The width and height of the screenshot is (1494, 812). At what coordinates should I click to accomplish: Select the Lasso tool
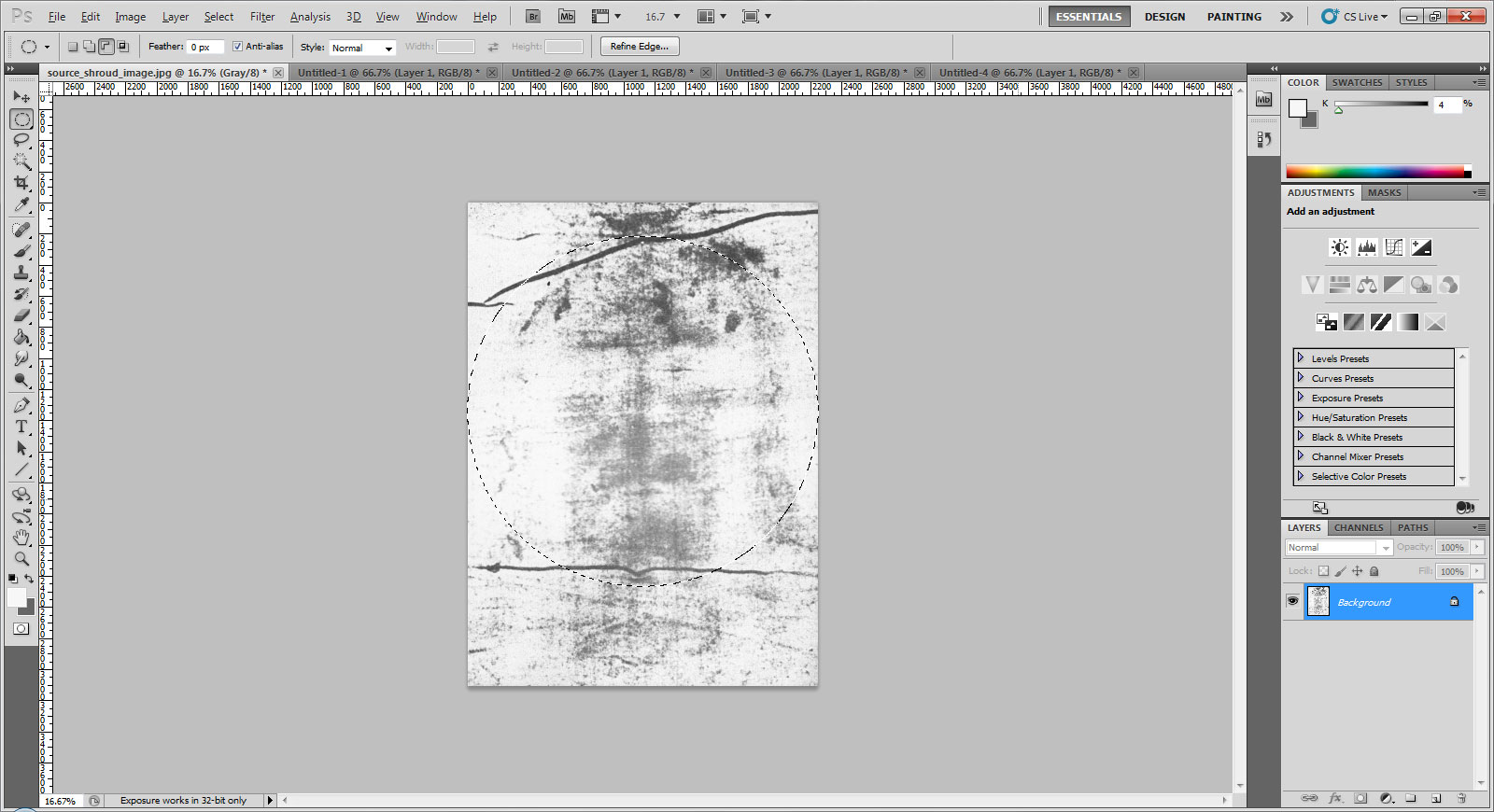(21, 140)
